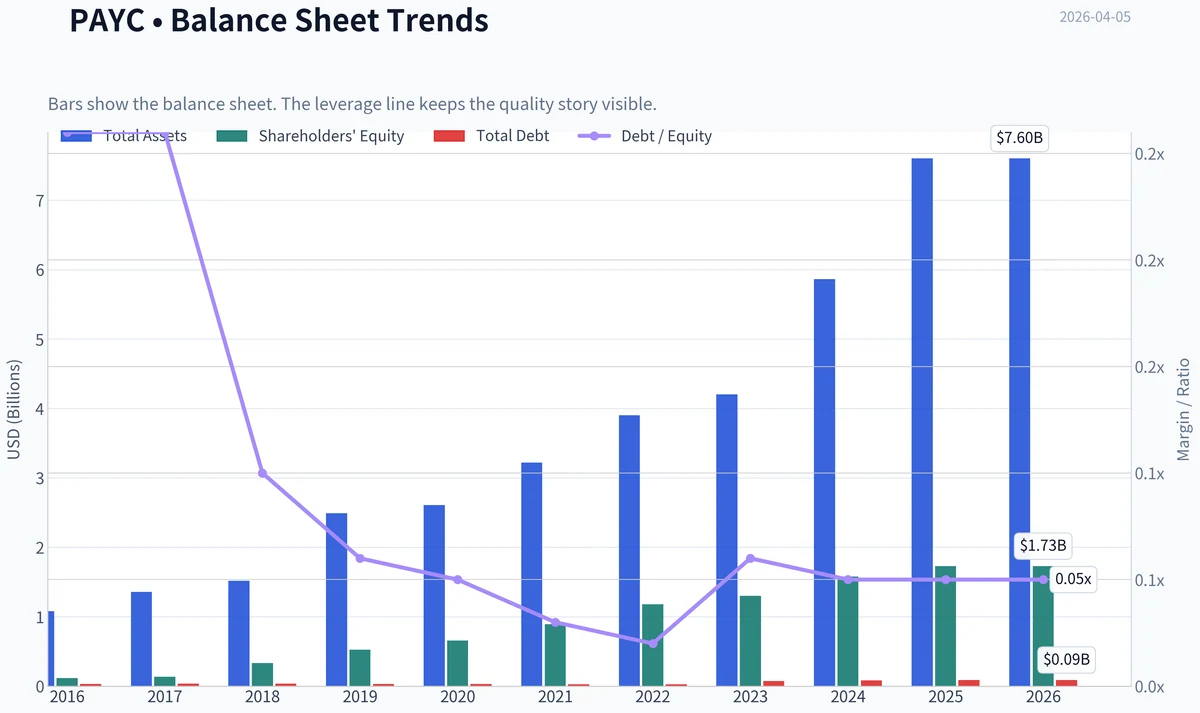The height and width of the screenshot is (713, 1200).
Task: Select the 2024 x-axis label
Action: [848, 697]
